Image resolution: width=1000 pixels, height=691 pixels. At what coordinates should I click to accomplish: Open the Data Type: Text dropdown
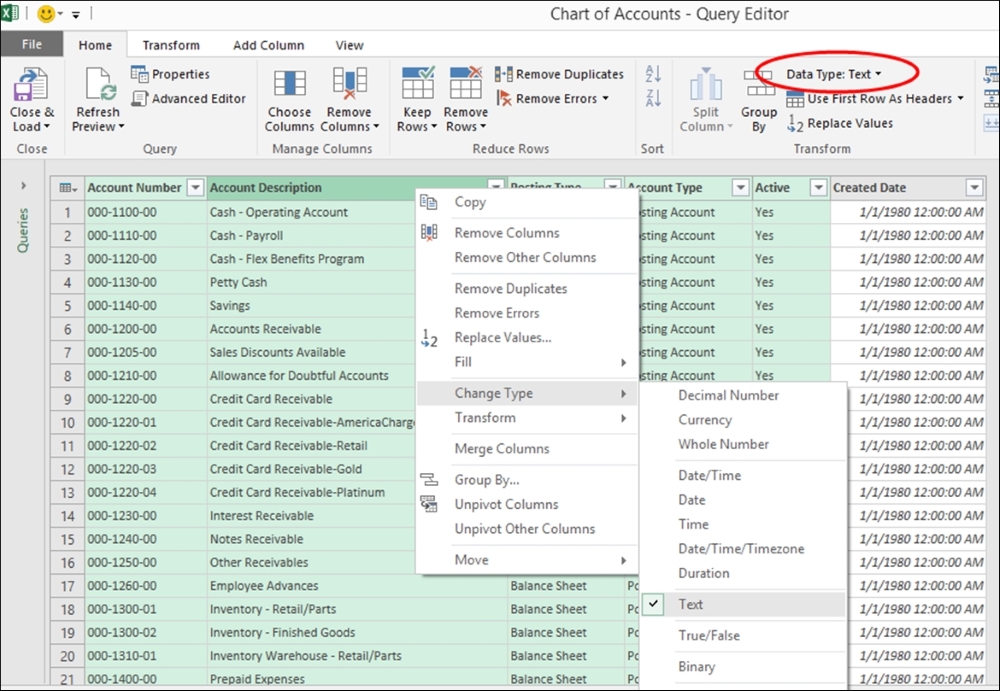coord(833,74)
